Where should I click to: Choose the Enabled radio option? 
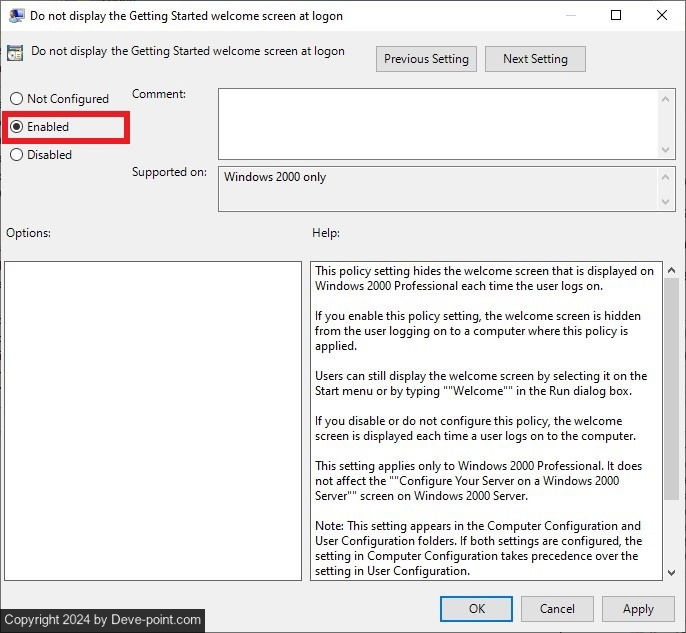(x=16, y=127)
